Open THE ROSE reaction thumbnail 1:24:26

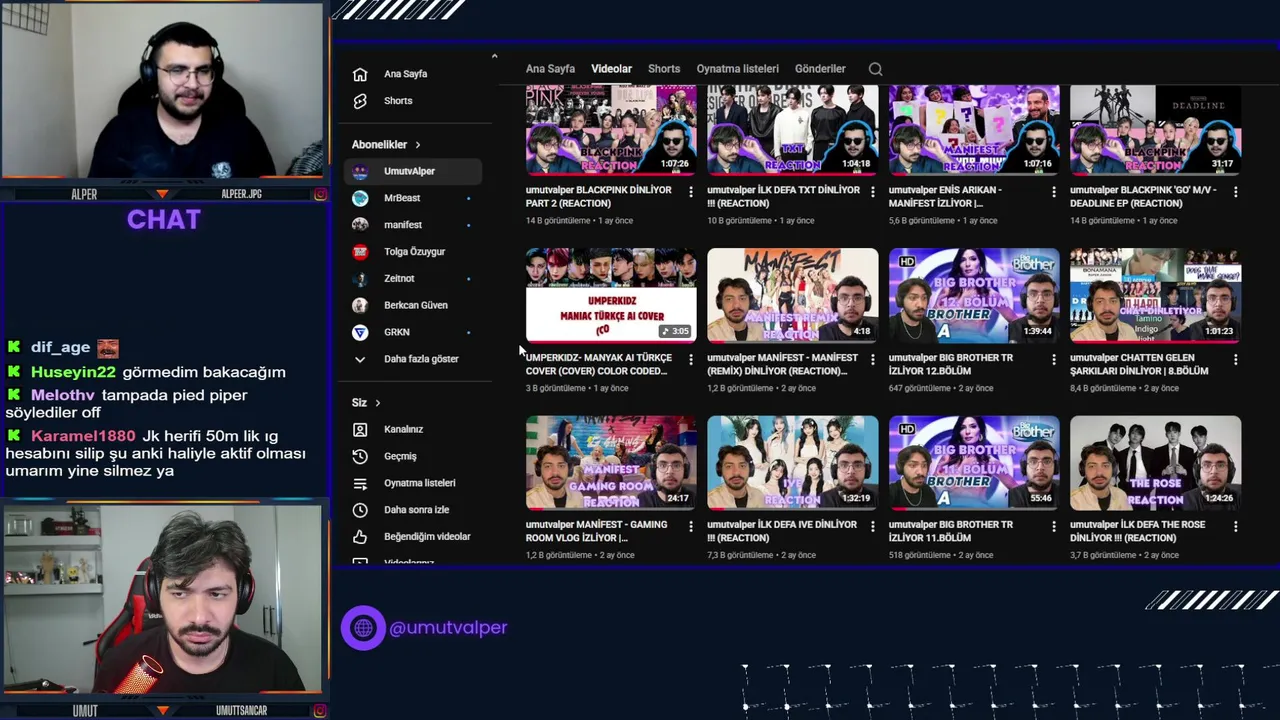click(x=1155, y=463)
